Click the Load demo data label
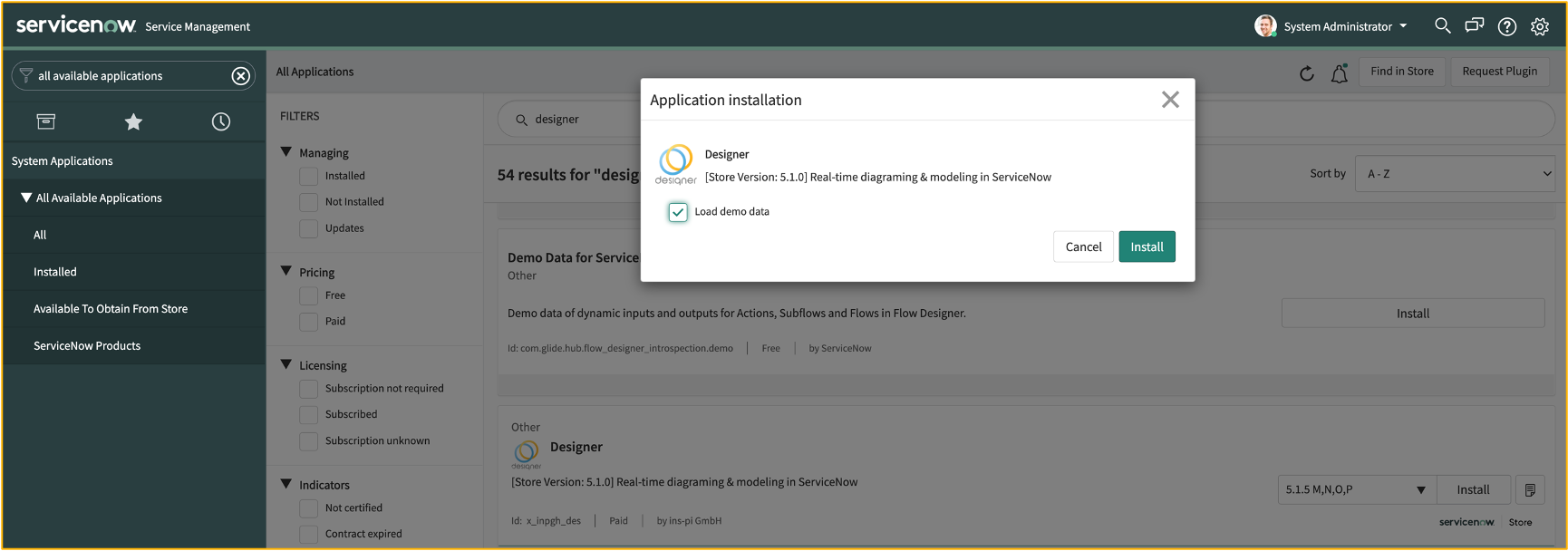The image size is (1568, 551). [731, 212]
